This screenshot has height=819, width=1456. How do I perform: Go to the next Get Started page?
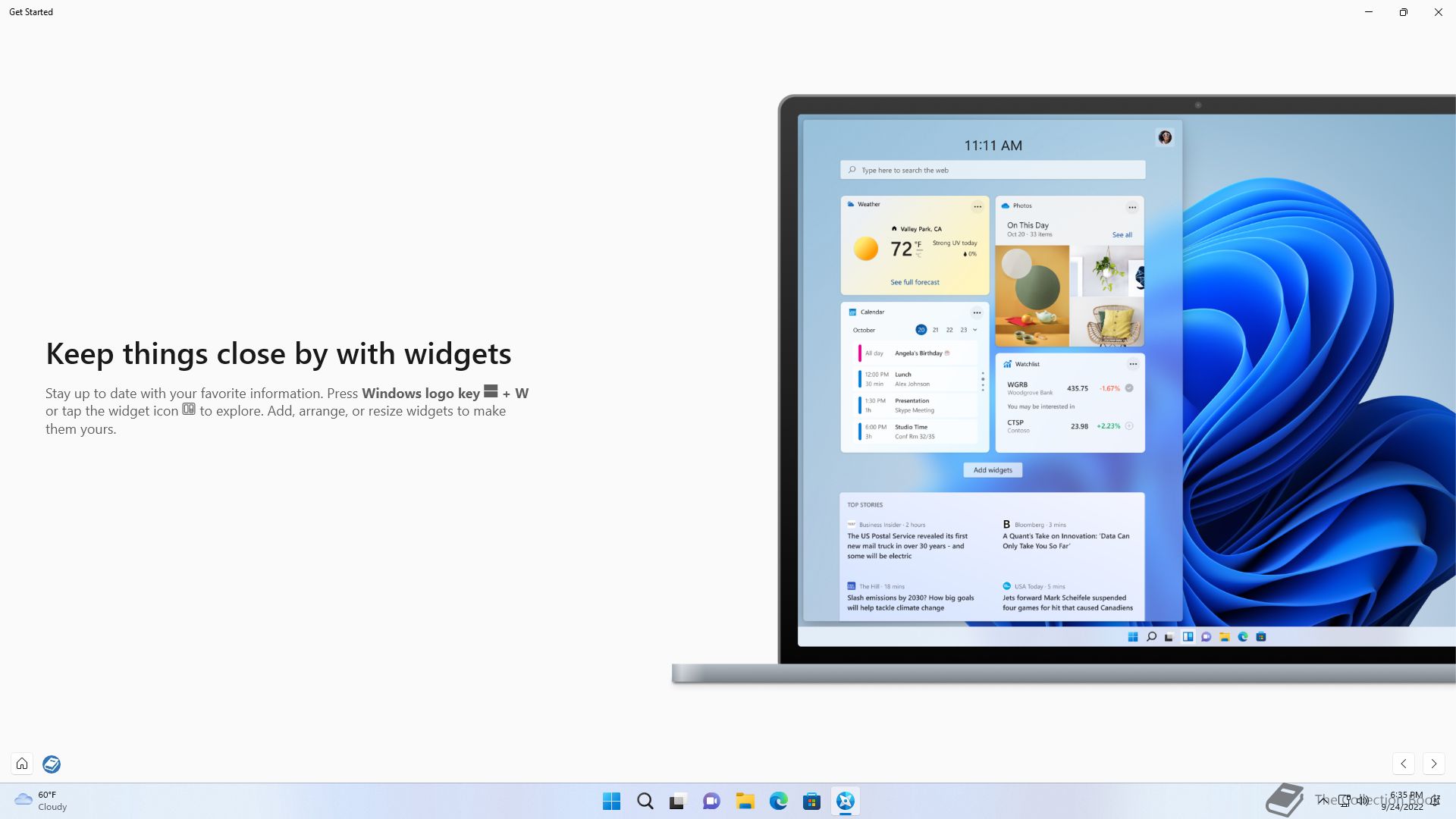(1433, 764)
